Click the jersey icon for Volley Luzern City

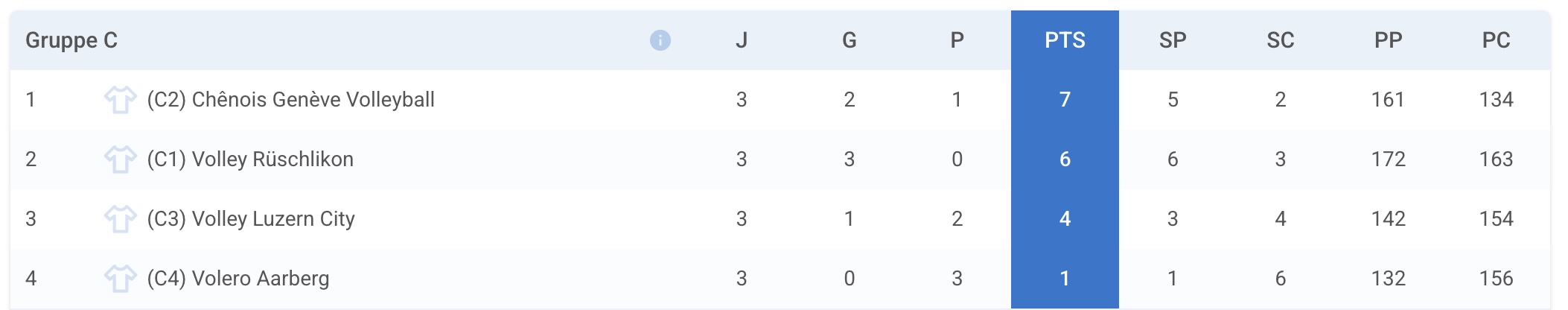point(120,218)
